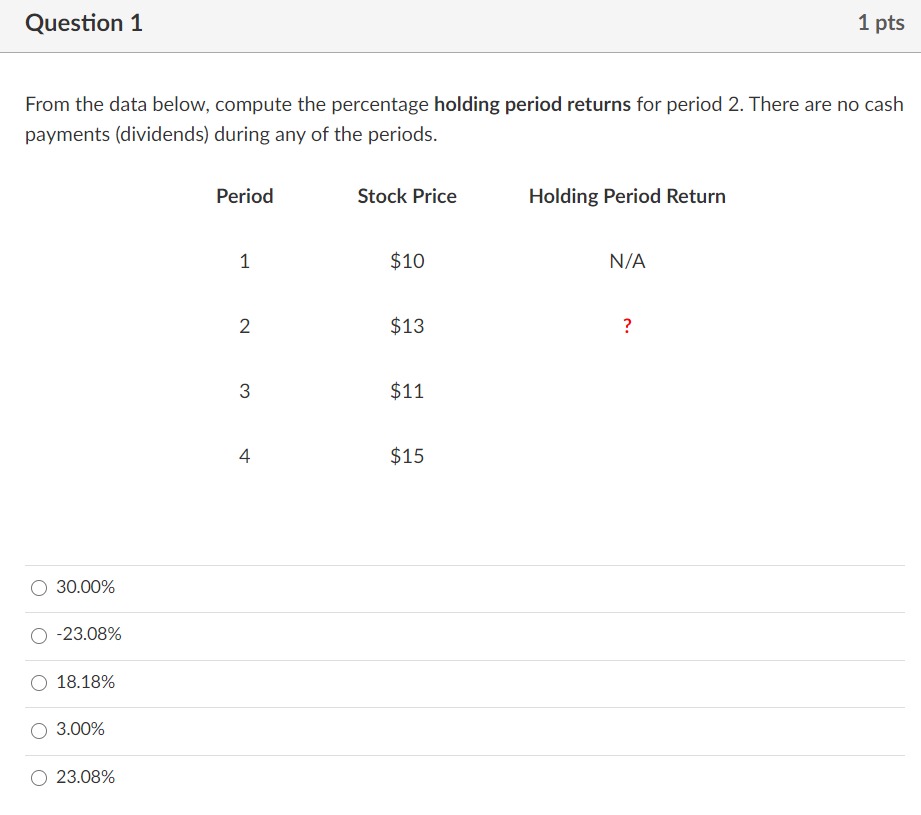Click the Period column header
Screen dimensions: 921x815
(244, 197)
